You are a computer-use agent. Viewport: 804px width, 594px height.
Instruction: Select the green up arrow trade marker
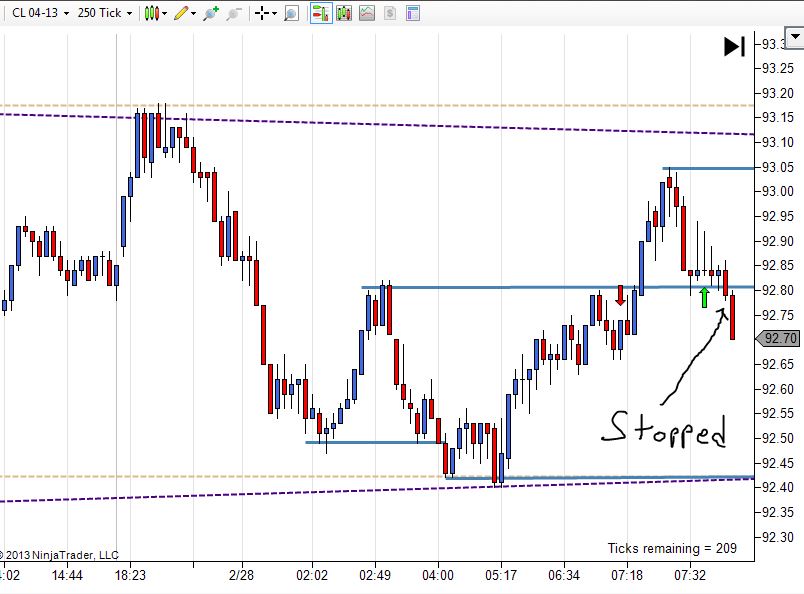(705, 297)
